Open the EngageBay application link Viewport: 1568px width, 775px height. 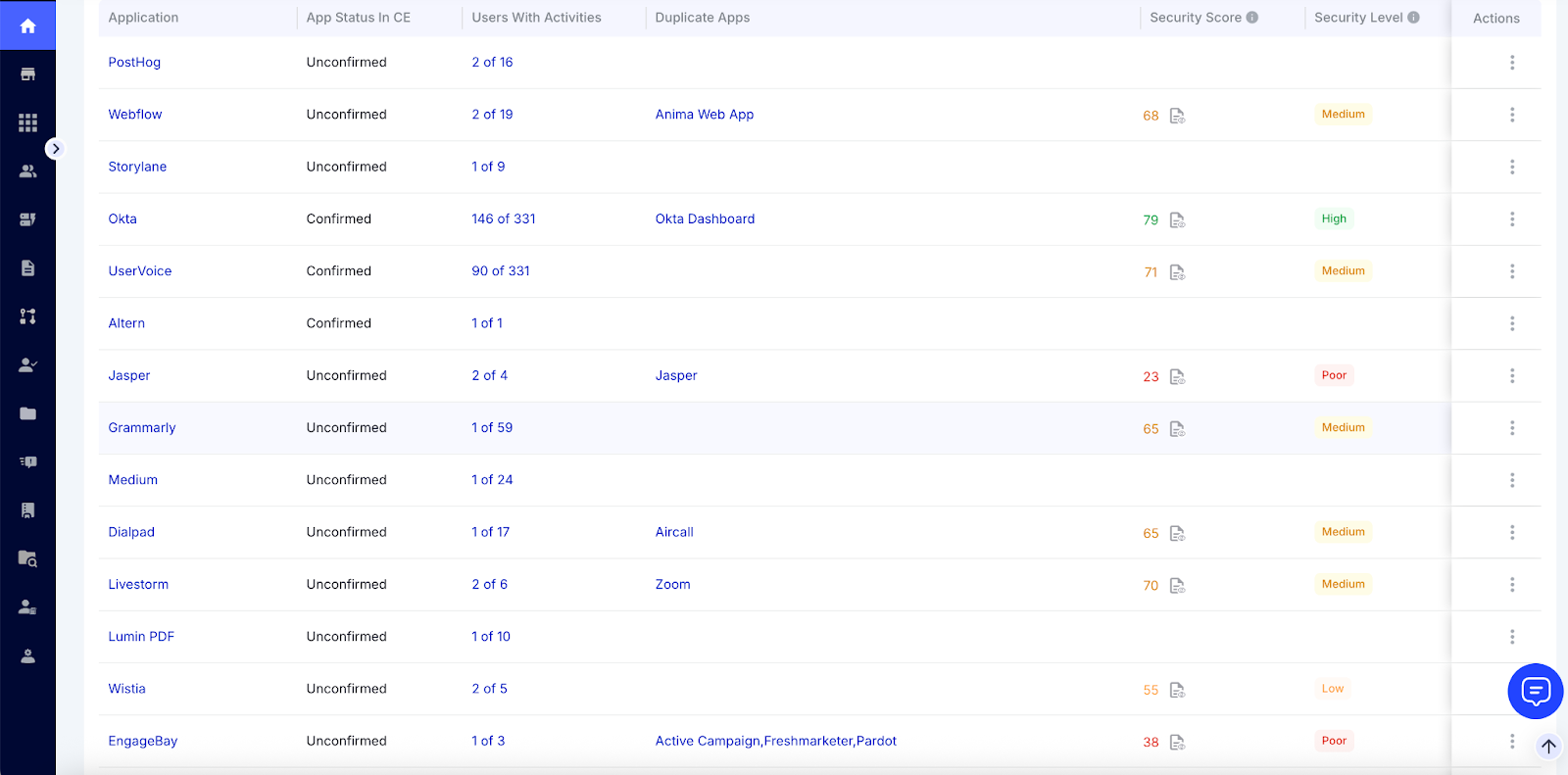click(143, 742)
